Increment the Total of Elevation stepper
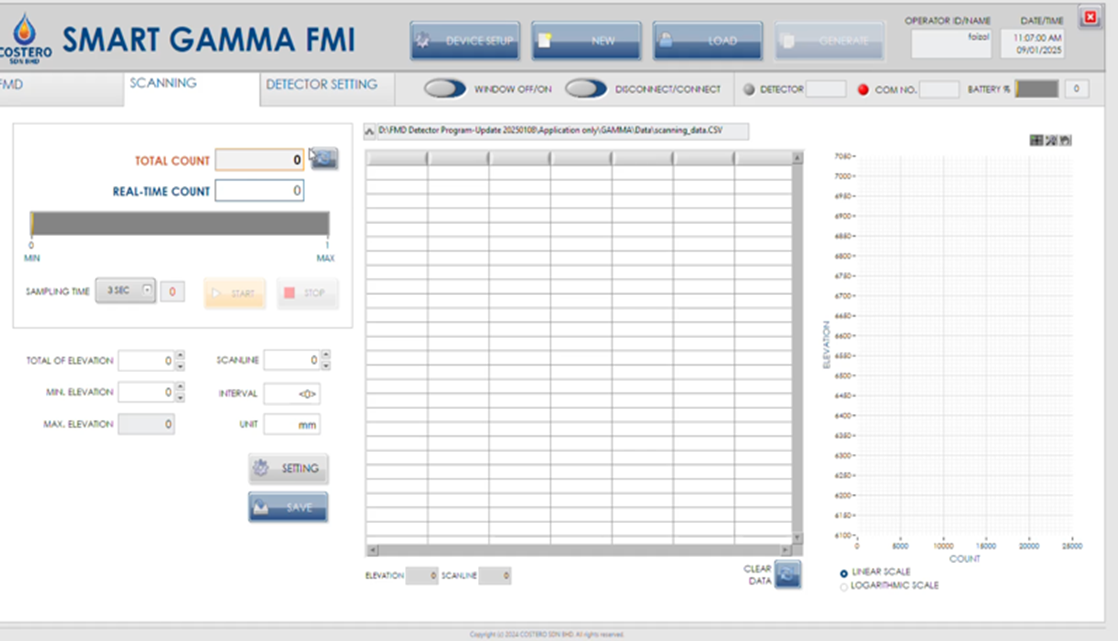1118x641 pixels. [180, 355]
